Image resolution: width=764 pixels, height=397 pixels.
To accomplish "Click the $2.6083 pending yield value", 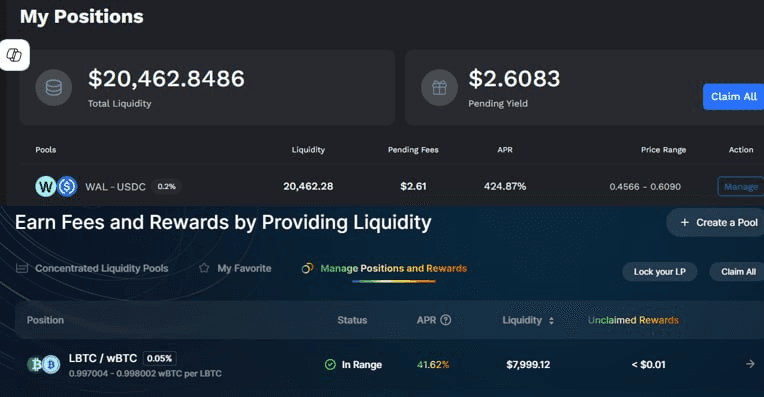I will [514, 78].
